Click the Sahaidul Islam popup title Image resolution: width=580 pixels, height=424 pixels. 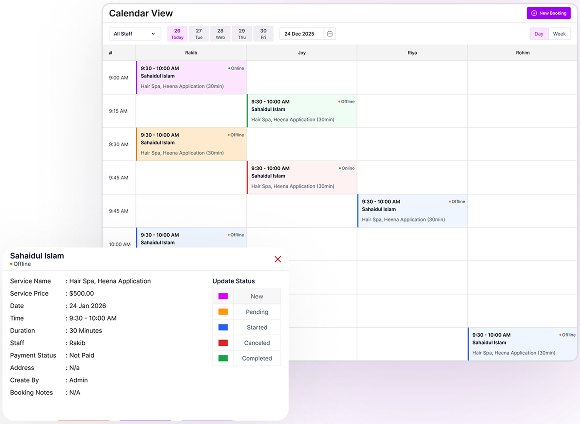click(x=37, y=256)
